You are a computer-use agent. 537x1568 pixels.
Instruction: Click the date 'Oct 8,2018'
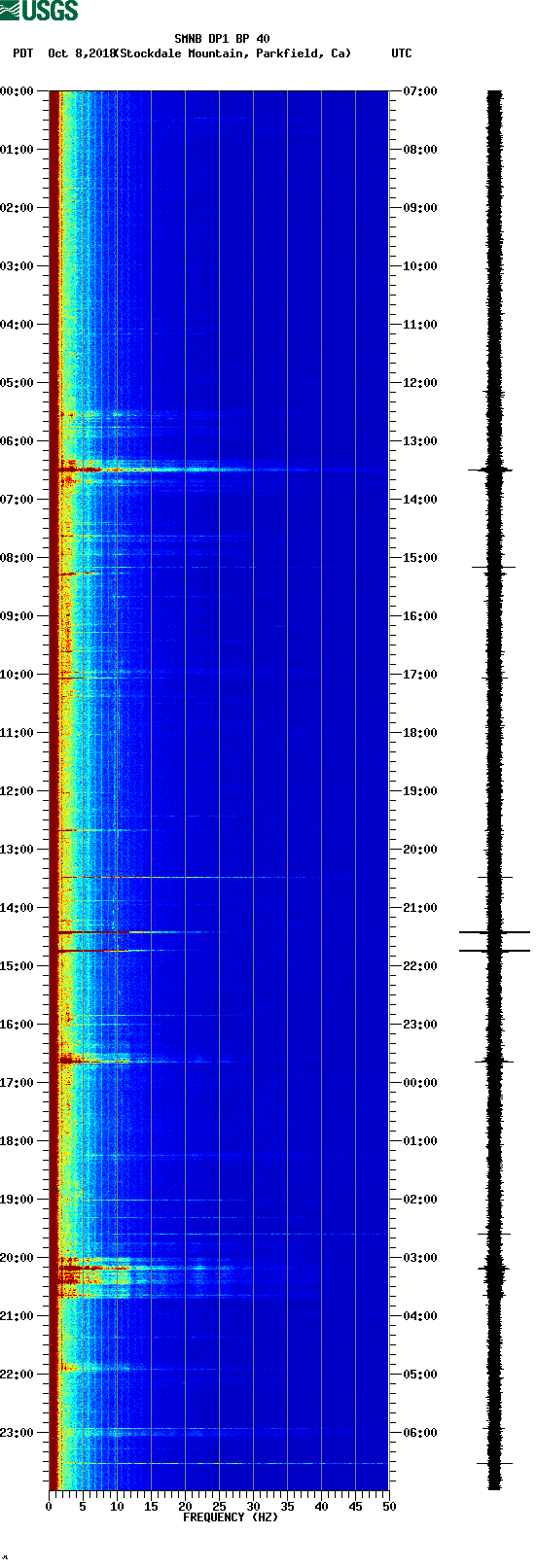click(82, 53)
